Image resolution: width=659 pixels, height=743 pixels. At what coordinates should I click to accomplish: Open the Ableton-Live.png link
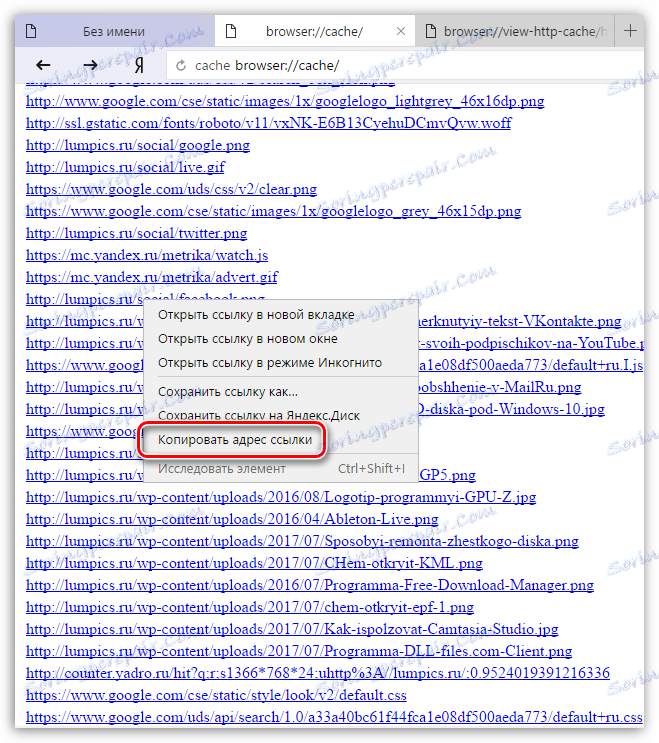pos(232,520)
